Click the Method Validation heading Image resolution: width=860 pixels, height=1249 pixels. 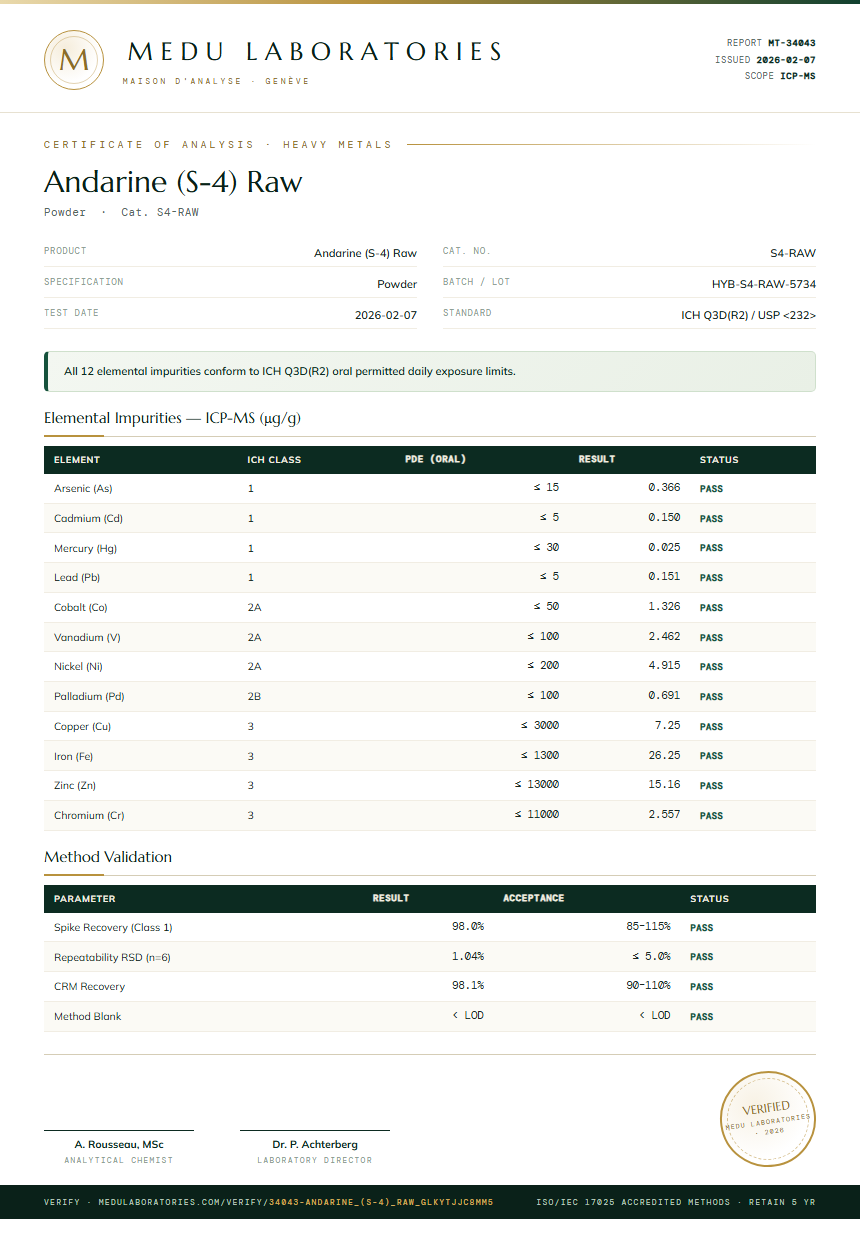(x=108, y=857)
